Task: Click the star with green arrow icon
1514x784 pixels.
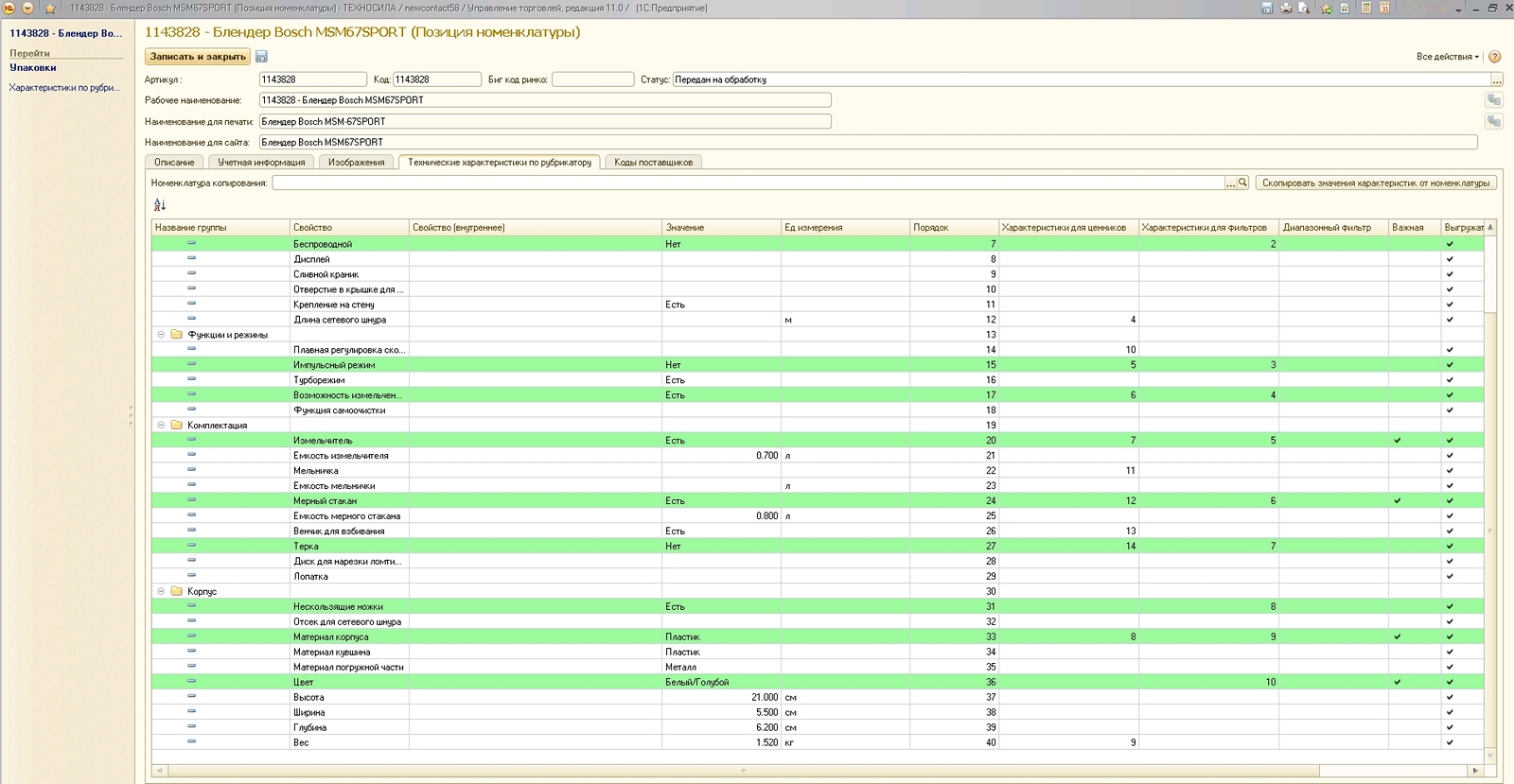Action: [x=1327, y=8]
